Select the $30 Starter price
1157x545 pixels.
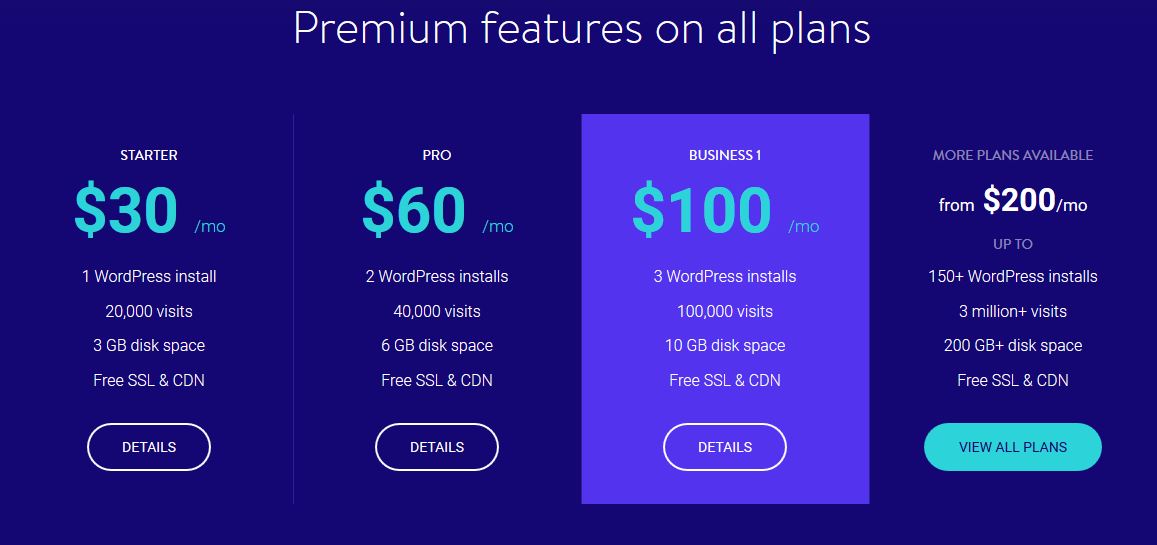point(126,210)
